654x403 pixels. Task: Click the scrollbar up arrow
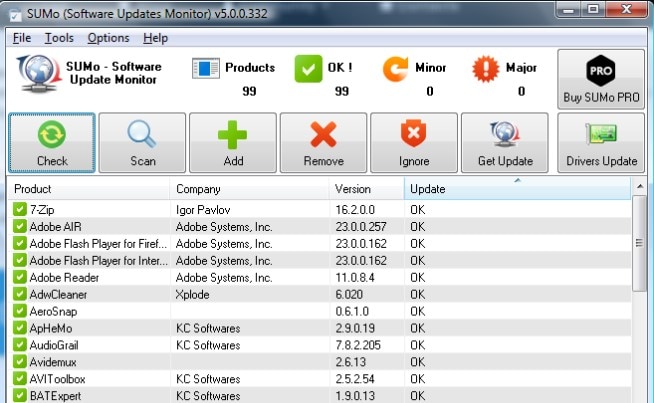(640, 186)
